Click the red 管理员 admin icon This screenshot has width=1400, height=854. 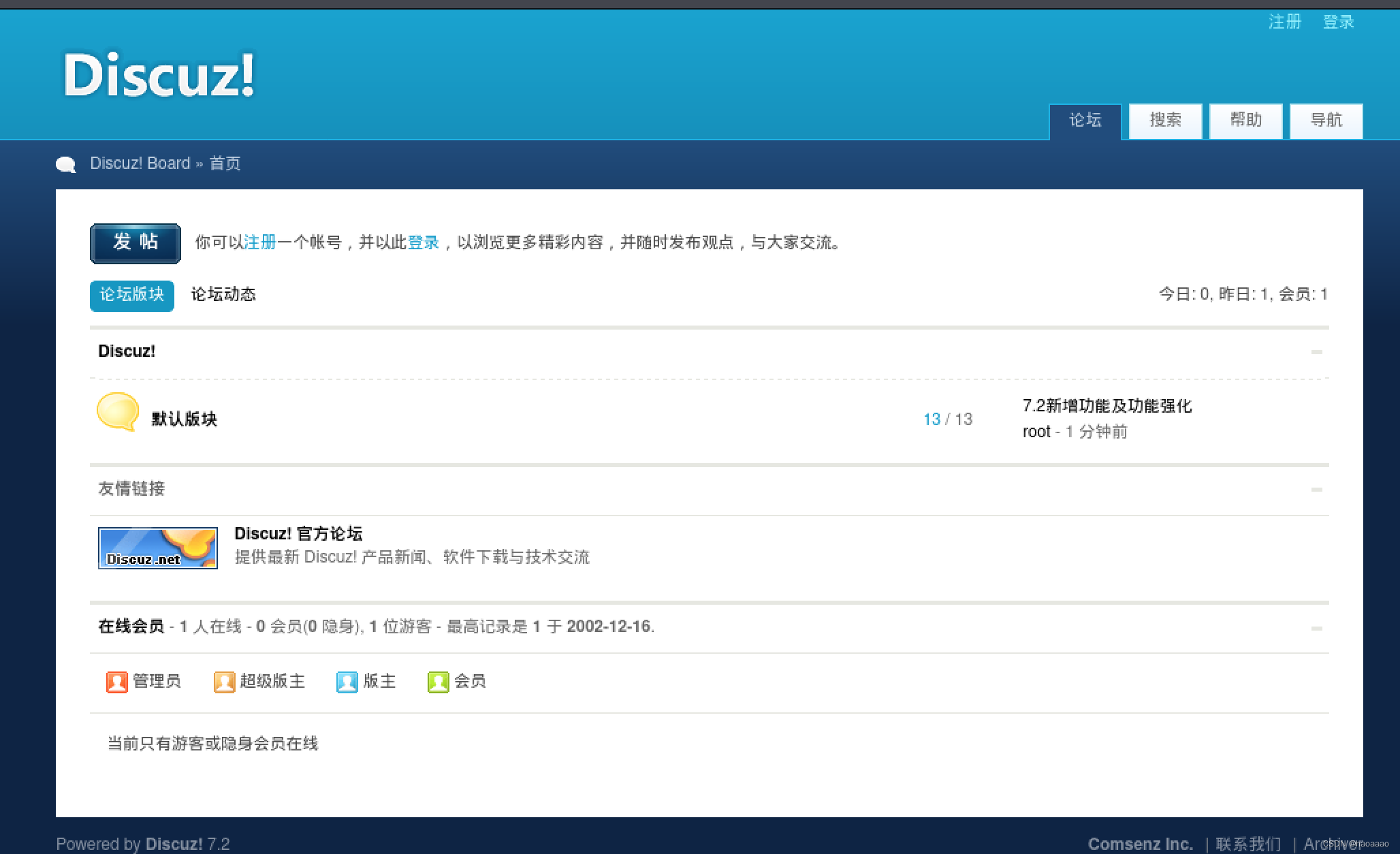point(116,682)
